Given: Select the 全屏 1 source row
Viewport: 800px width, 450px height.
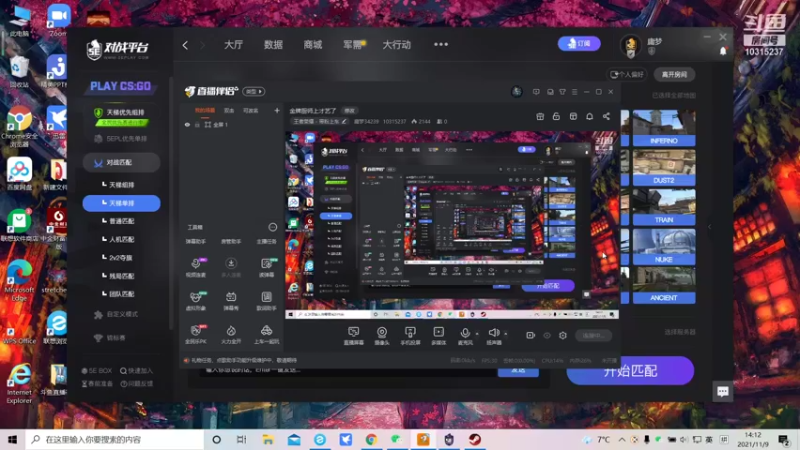Looking at the screenshot, I should point(232,124).
